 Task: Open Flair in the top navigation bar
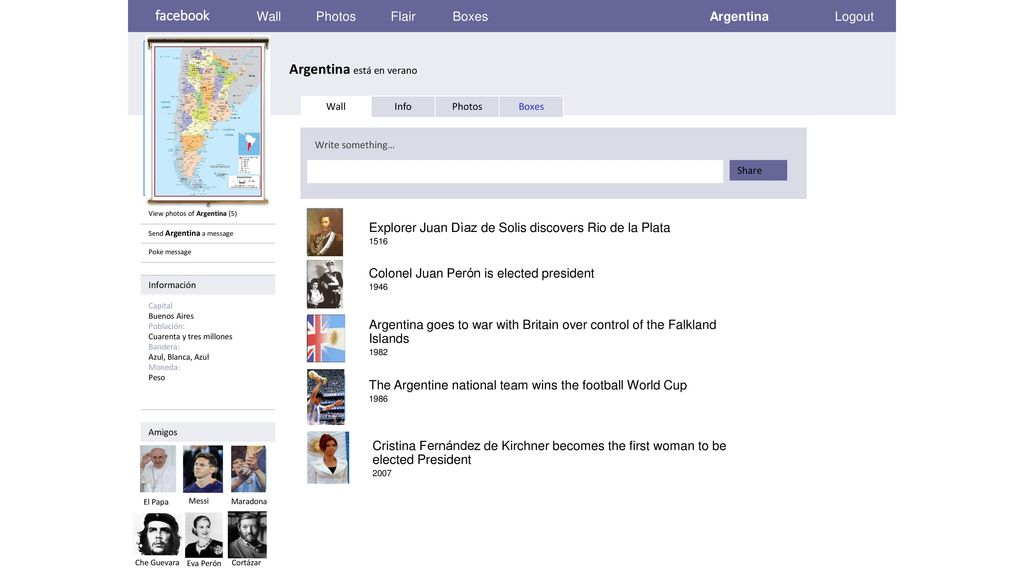(x=403, y=16)
